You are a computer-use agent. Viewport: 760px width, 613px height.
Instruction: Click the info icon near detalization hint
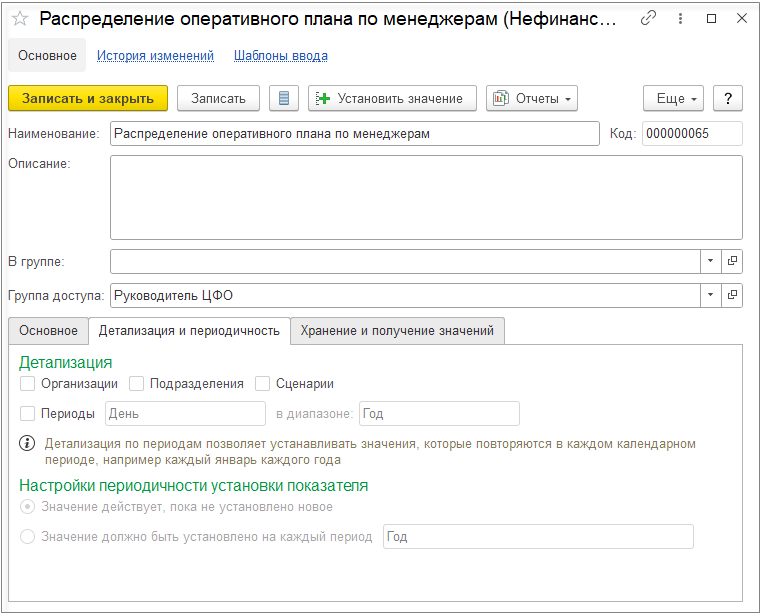point(28,444)
